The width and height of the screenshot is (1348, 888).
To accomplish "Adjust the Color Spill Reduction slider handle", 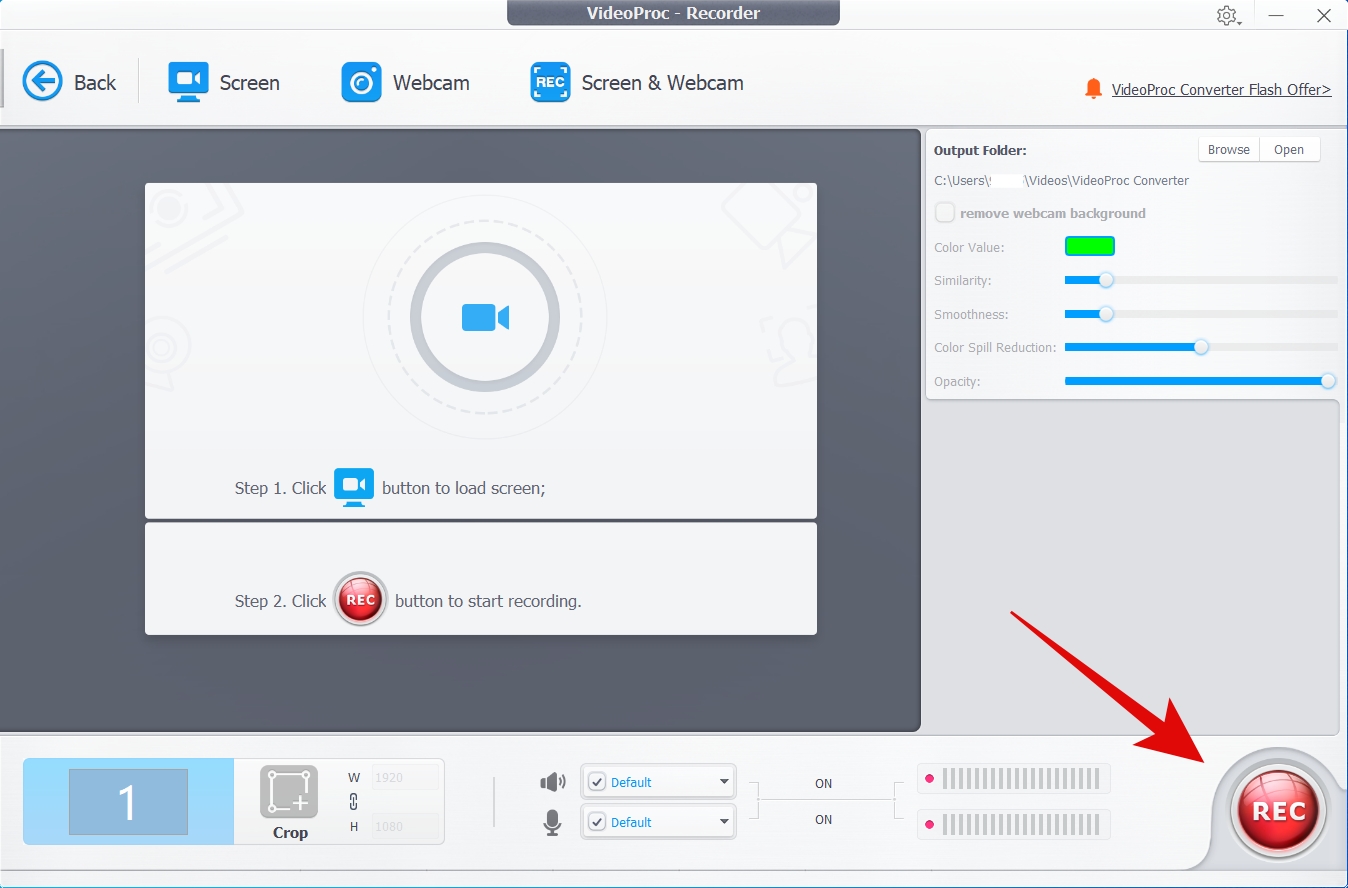I will 1201,347.
